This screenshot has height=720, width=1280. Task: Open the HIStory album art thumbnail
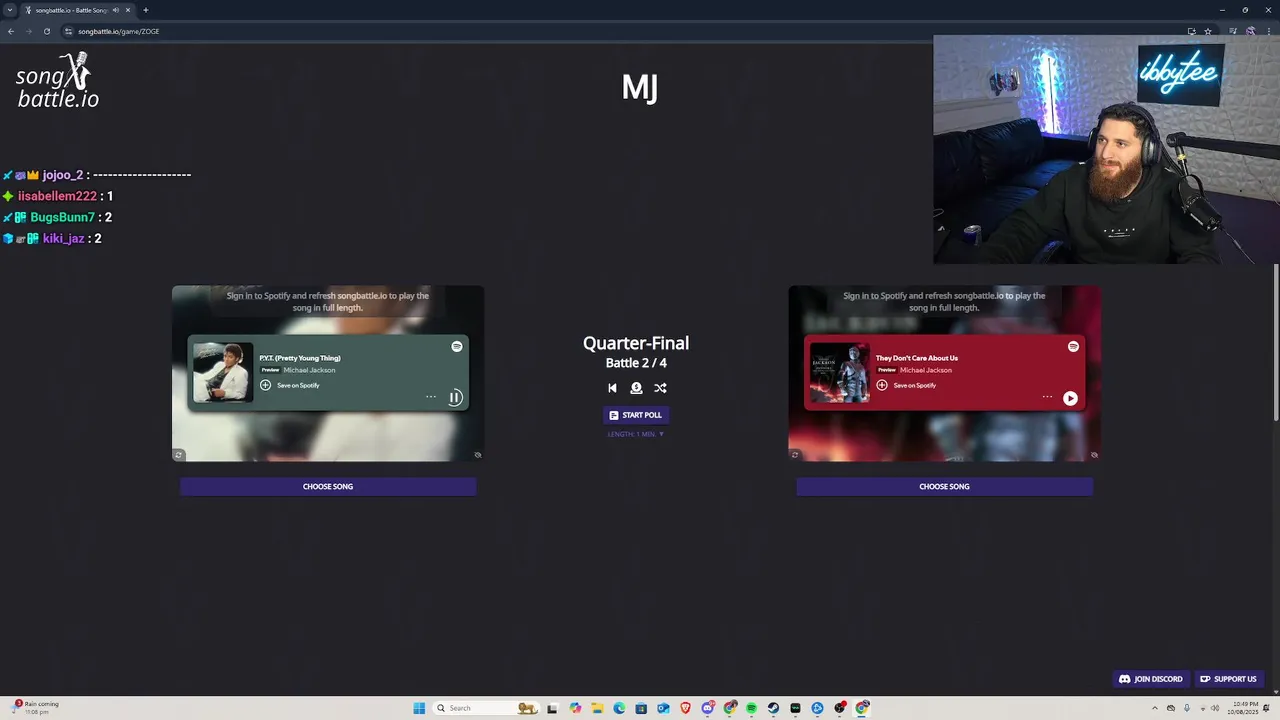[x=839, y=372]
